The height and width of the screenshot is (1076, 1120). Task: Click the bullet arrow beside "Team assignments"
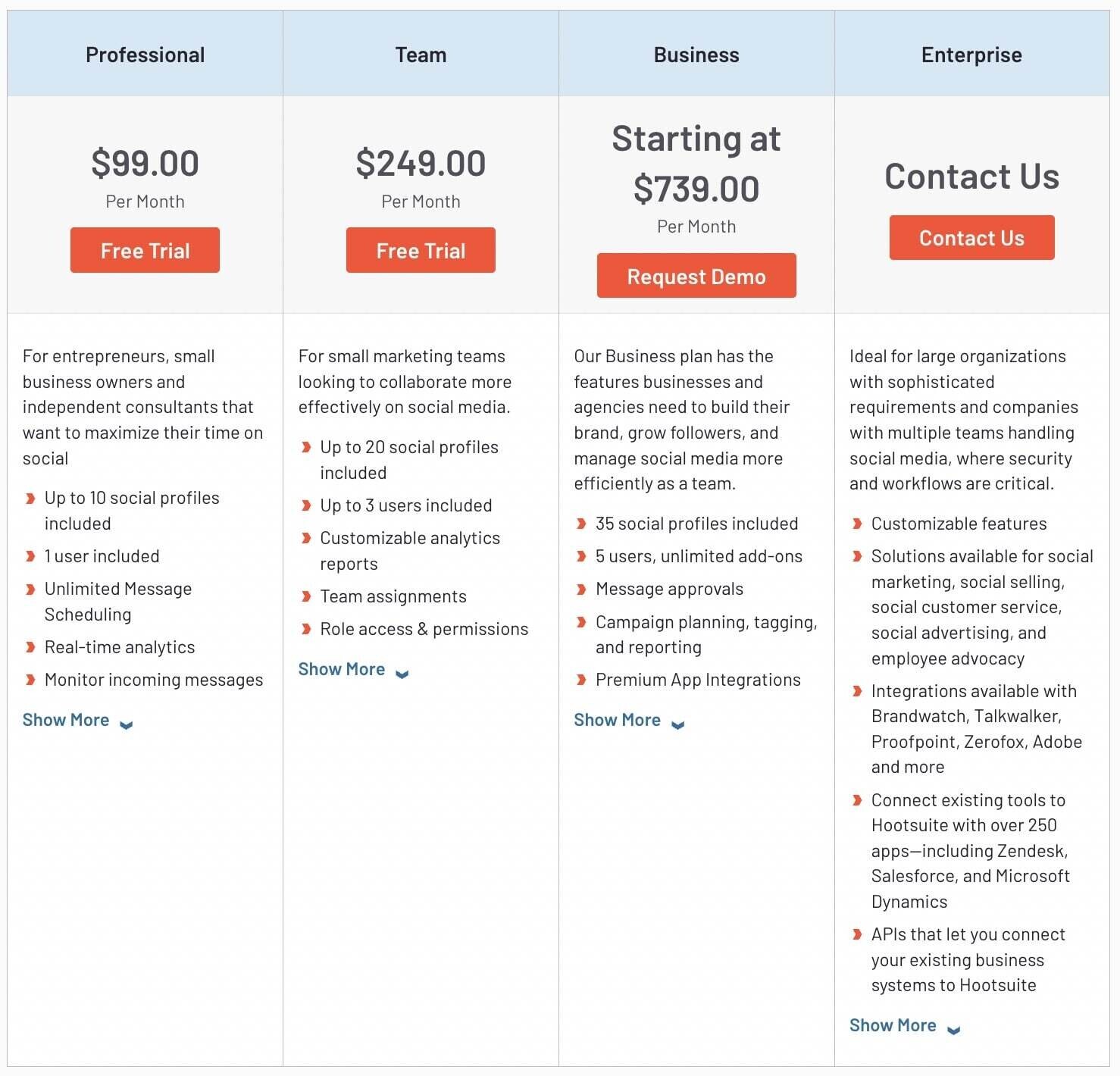pyautogui.click(x=306, y=596)
